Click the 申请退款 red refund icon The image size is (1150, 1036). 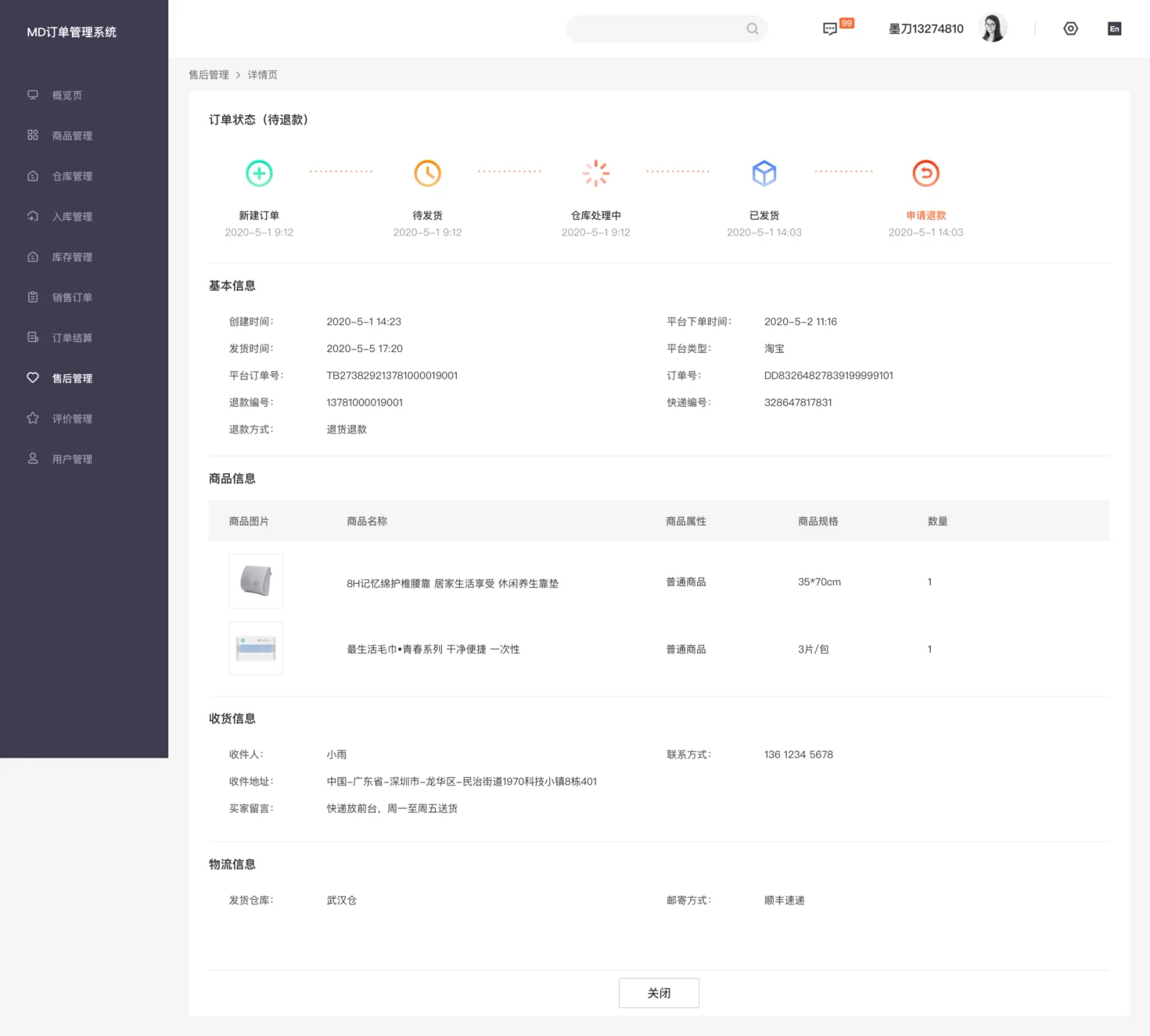coord(926,173)
